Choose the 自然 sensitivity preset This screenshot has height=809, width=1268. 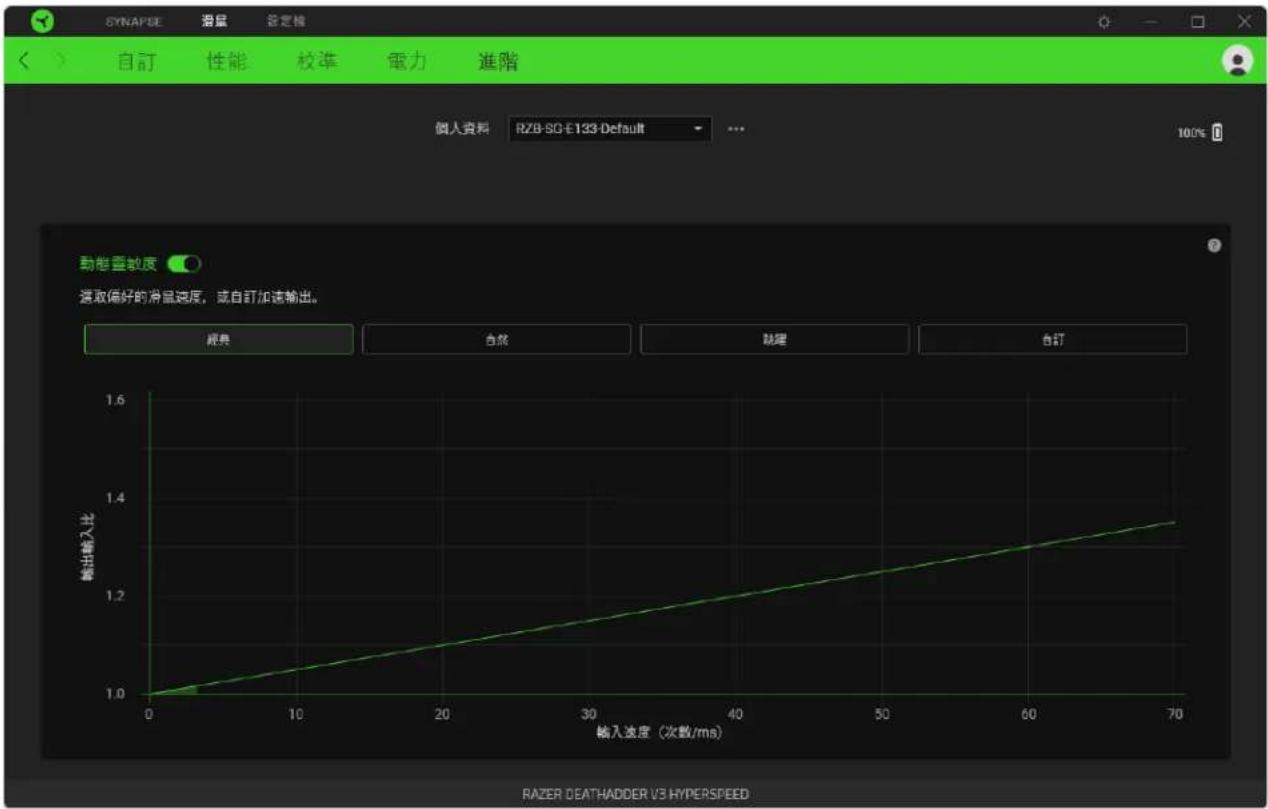[x=496, y=339]
